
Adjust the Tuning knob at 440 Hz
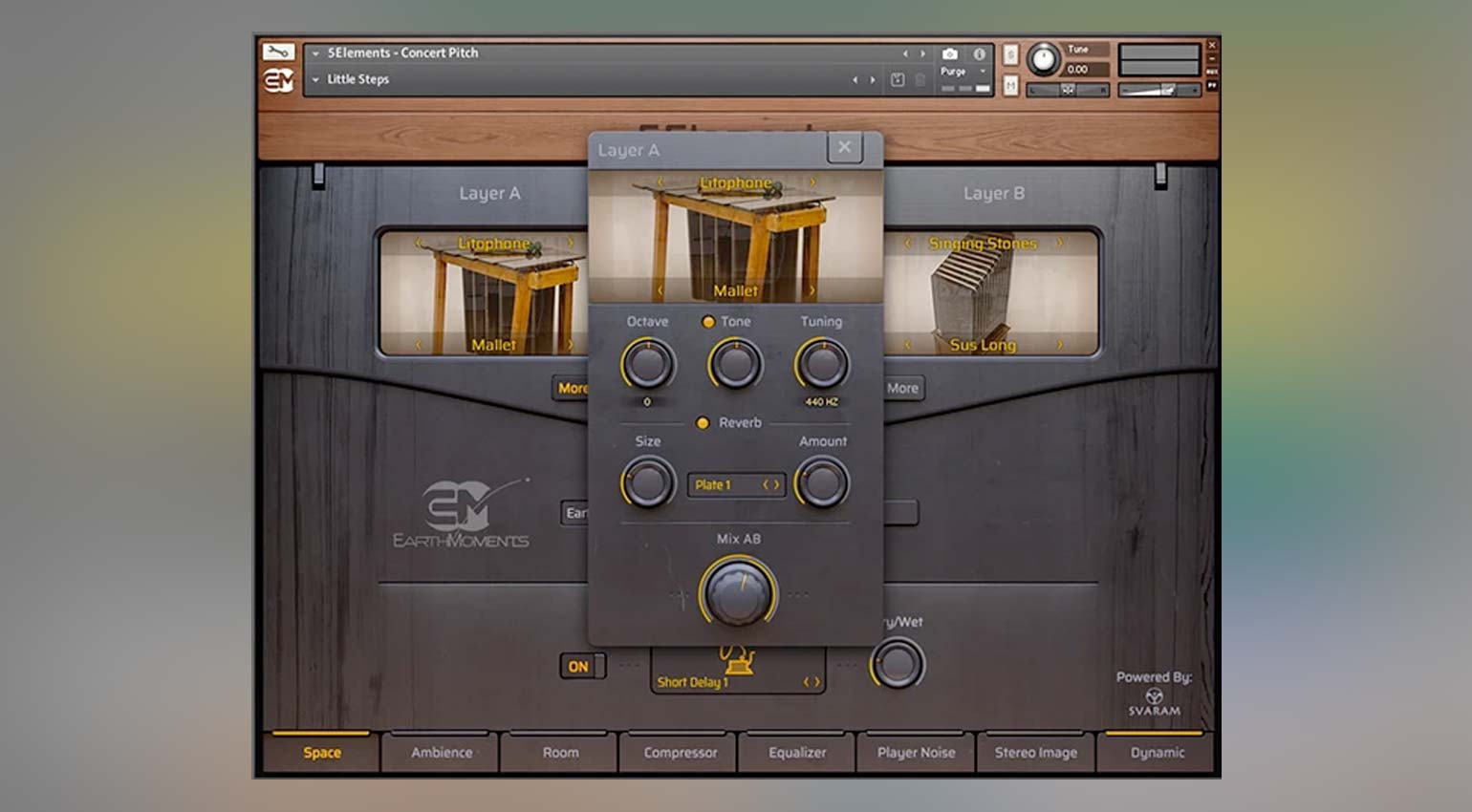pyautogui.click(x=822, y=365)
